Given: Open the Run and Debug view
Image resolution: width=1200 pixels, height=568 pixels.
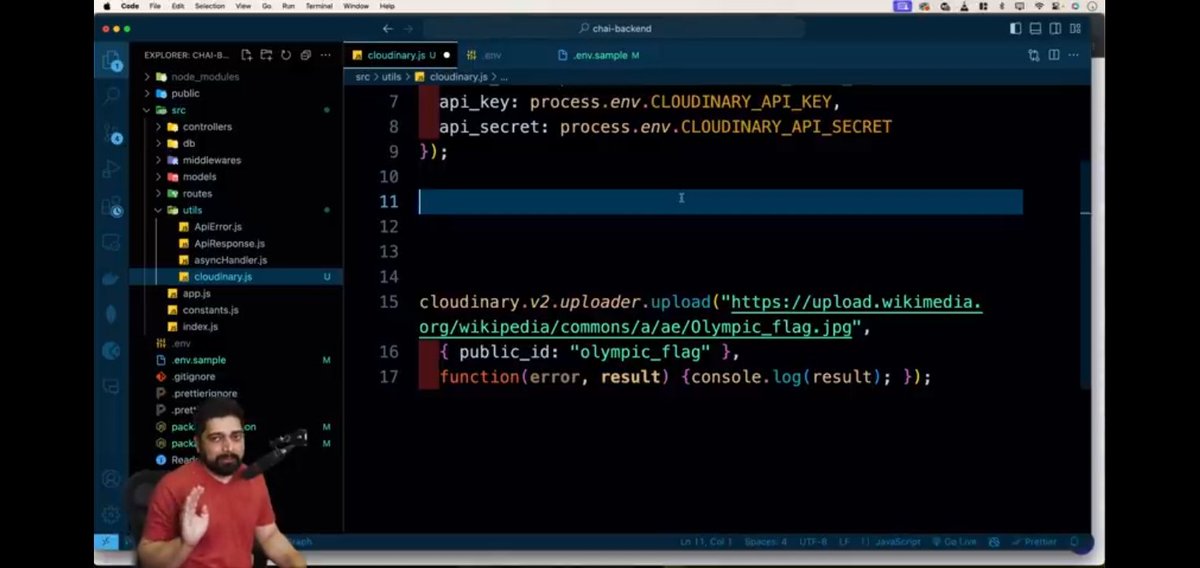Looking at the screenshot, I should coord(111,170).
